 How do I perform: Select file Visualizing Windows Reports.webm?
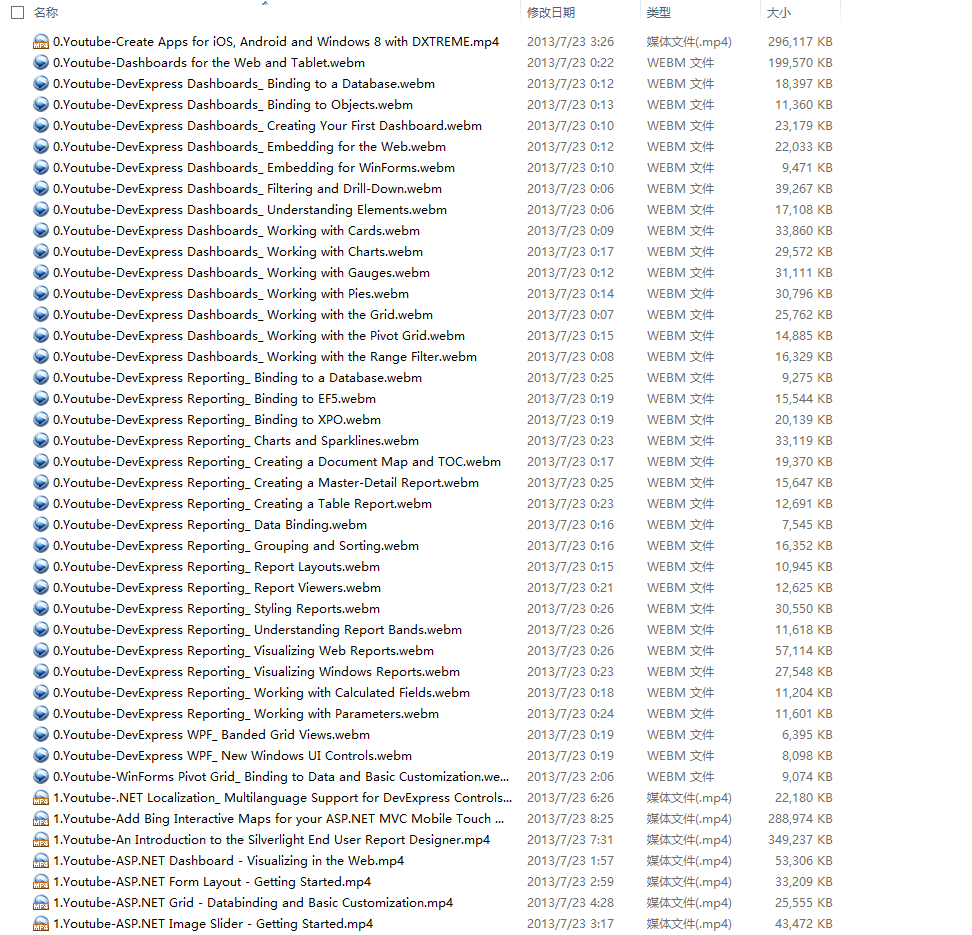tap(256, 672)
